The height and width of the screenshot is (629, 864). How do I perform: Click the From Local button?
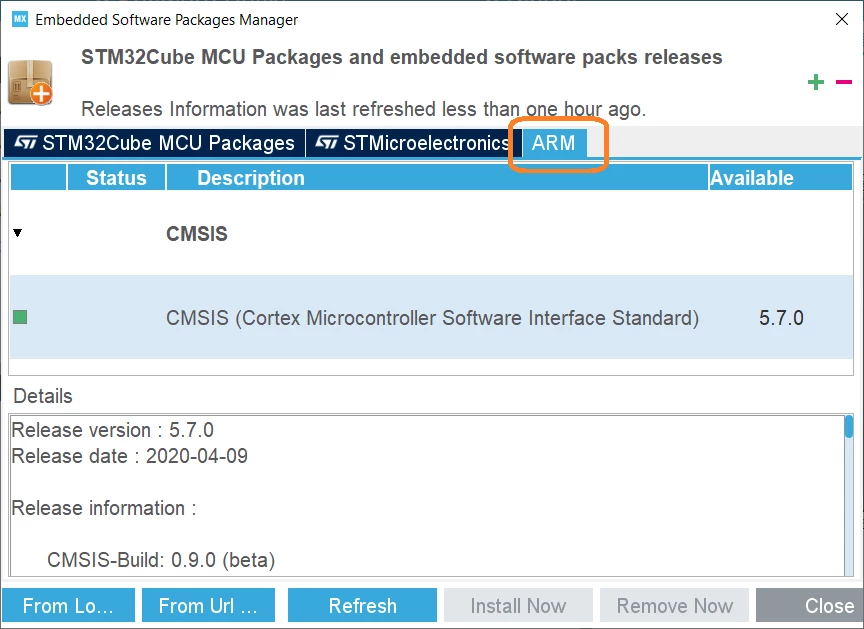tap(68, 605)
